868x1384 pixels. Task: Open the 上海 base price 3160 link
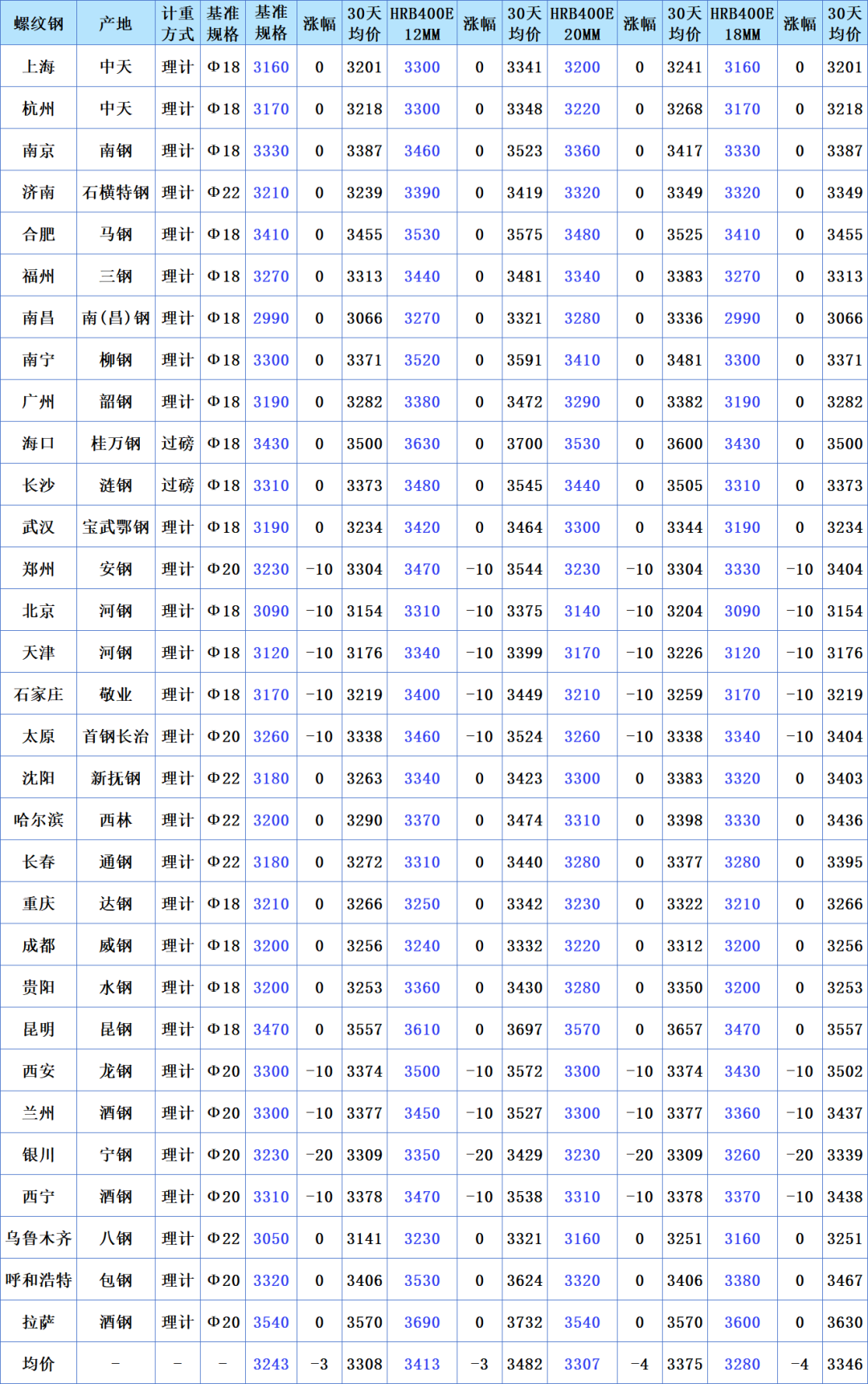271,67
